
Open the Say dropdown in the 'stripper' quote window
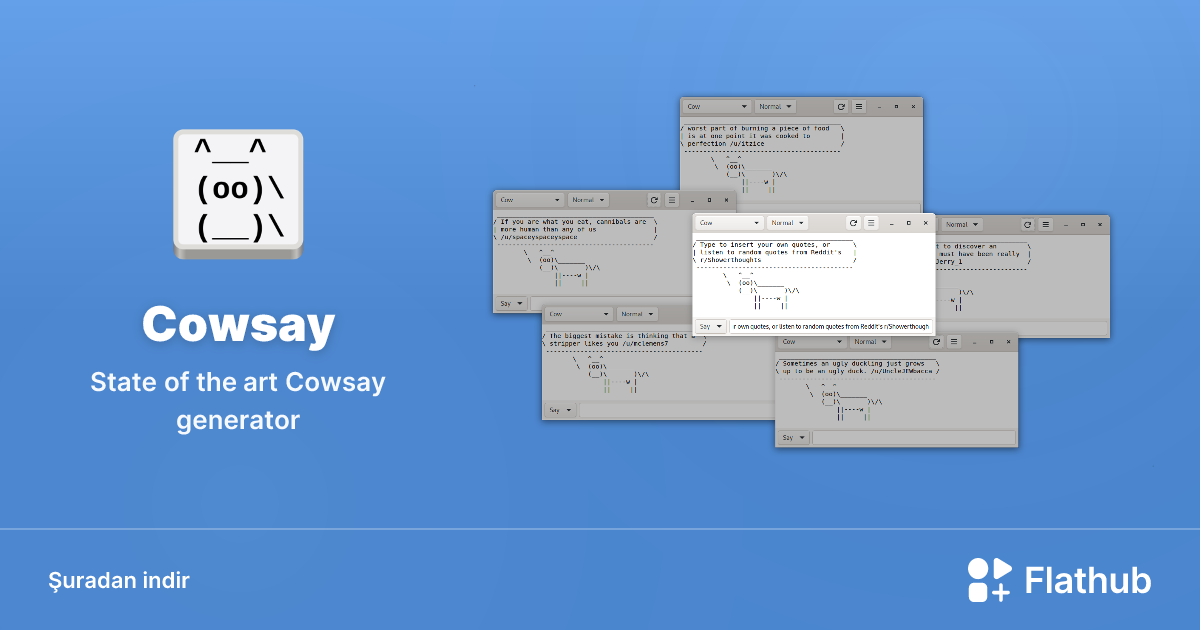[x=560, y=409]
